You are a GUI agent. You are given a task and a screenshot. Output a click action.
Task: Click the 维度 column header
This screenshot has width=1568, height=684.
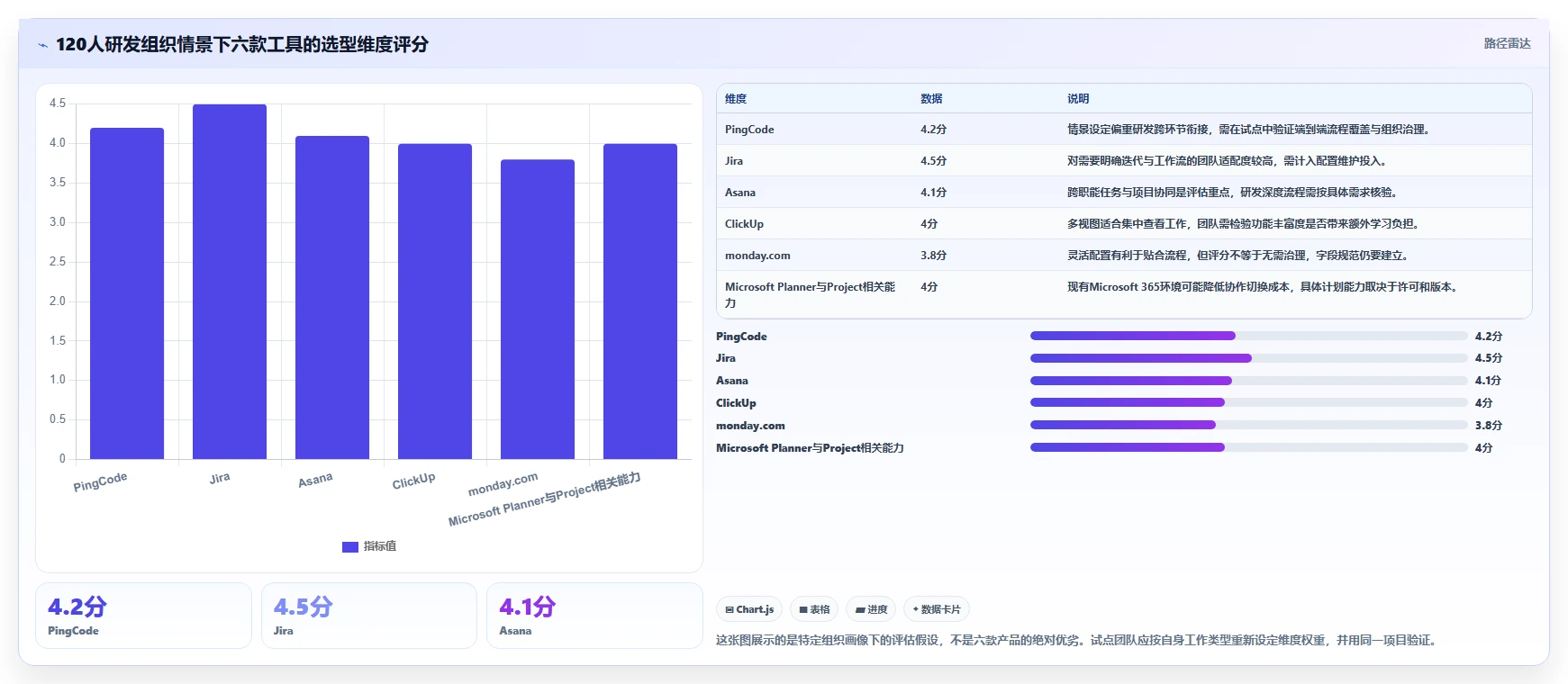pyautogui.click(x=736, y=99)
